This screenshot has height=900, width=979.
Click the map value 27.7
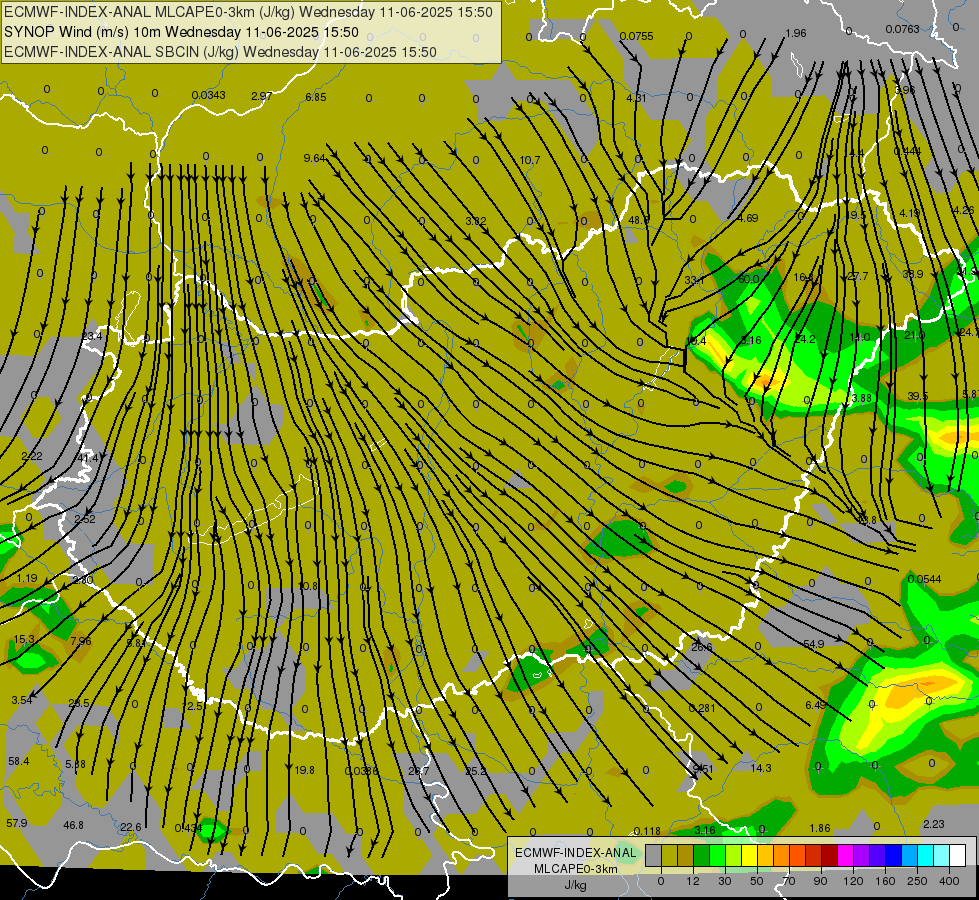point(858,277)
